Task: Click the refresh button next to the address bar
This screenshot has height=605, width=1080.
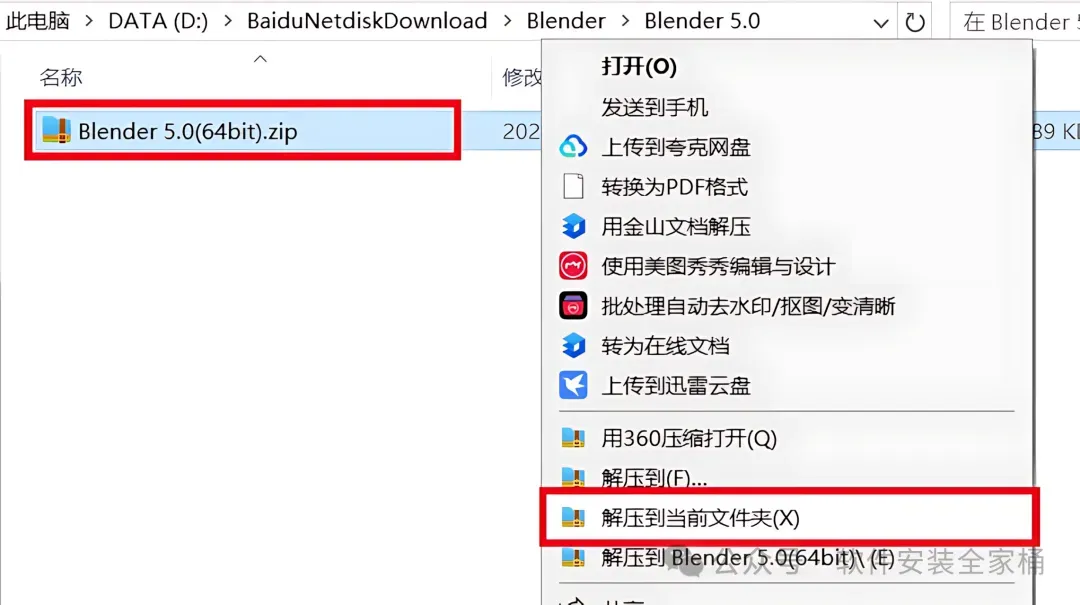Action: coord(915,22)
